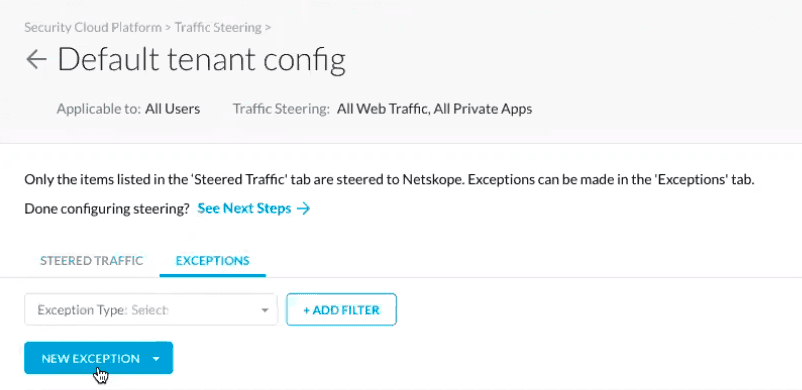Screen dimensions: 802x390
Task: Click the Exception Type Select field
Action: [151, 310]
